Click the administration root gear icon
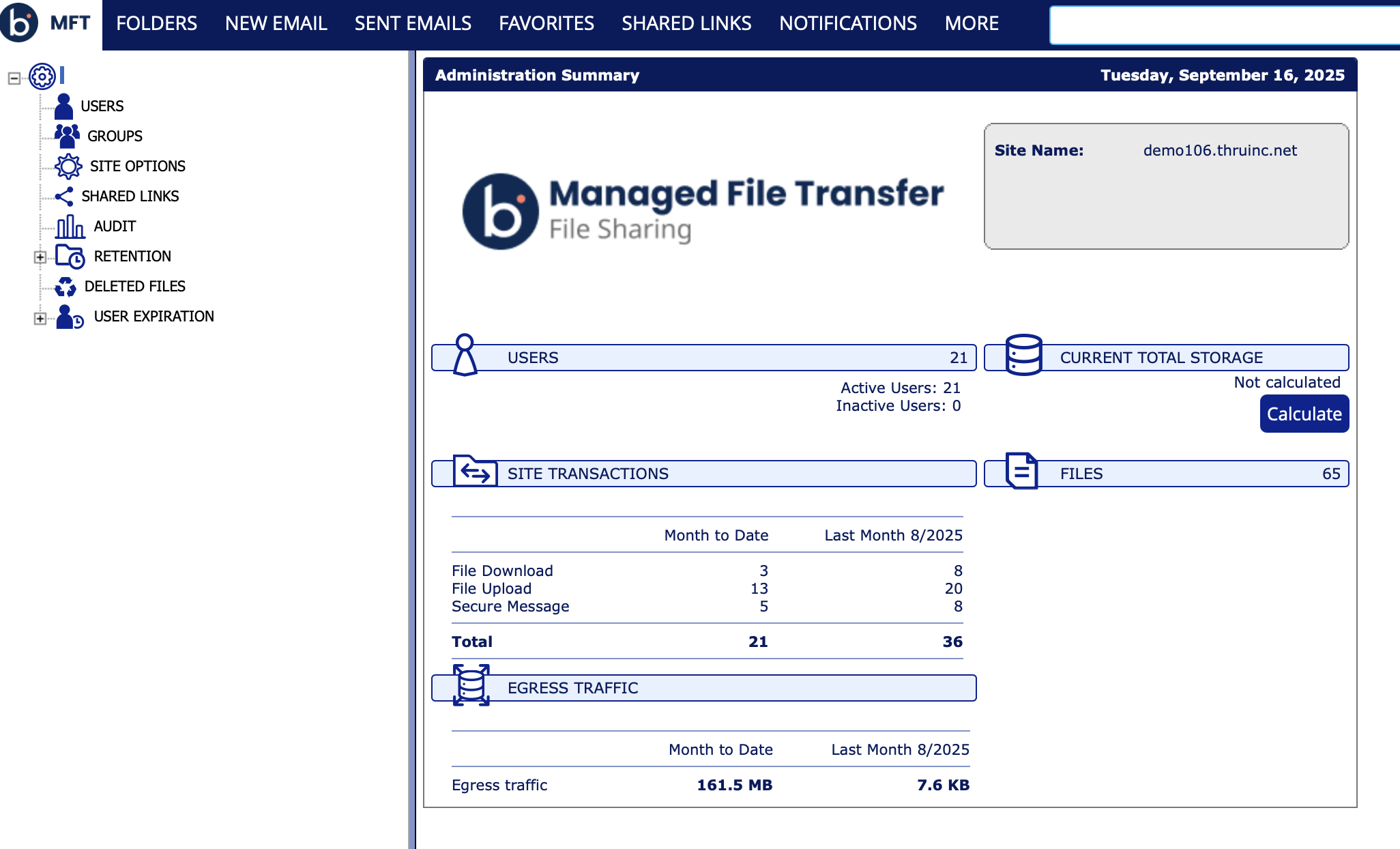The height and width of the screenshot is (849, 1400). point(42,76)
